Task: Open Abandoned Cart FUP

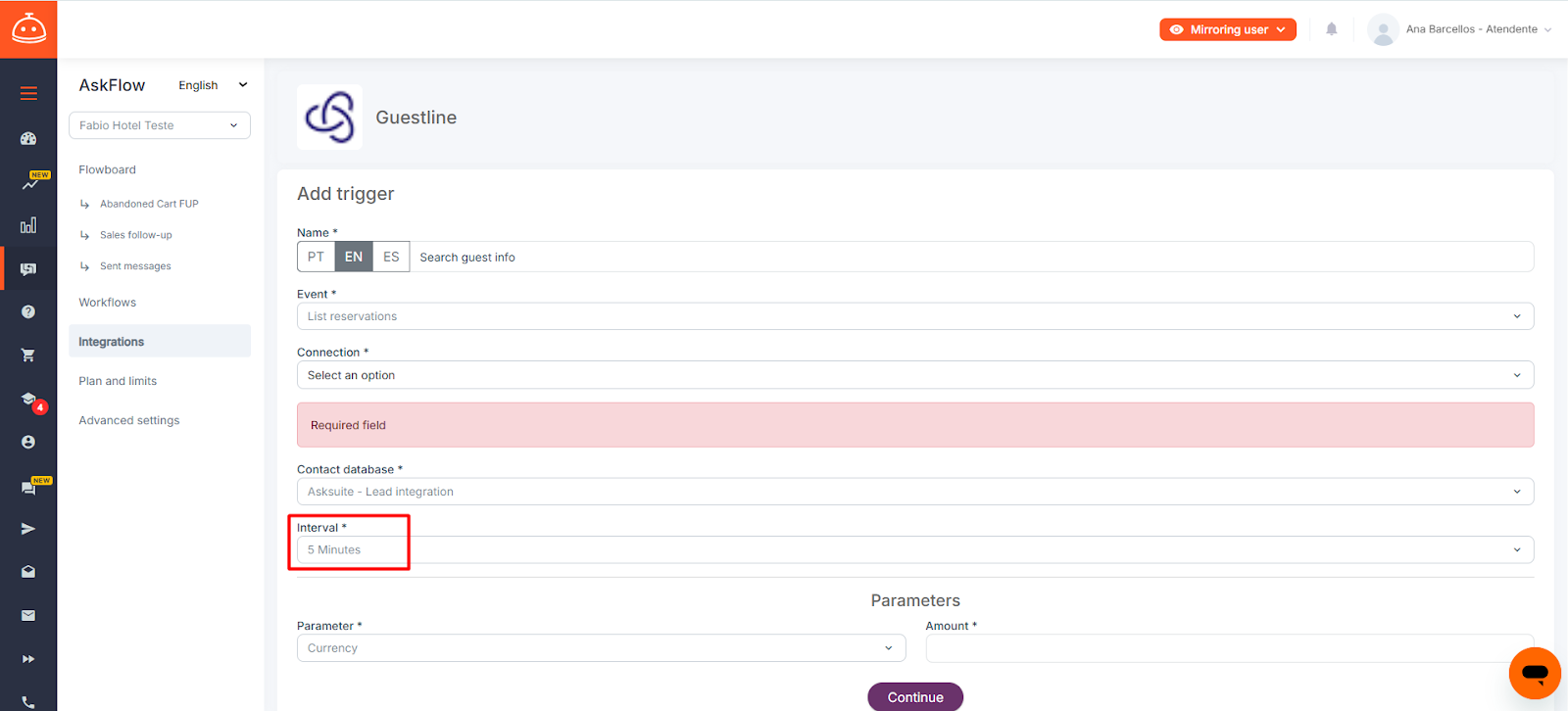Action: (149, 204)
